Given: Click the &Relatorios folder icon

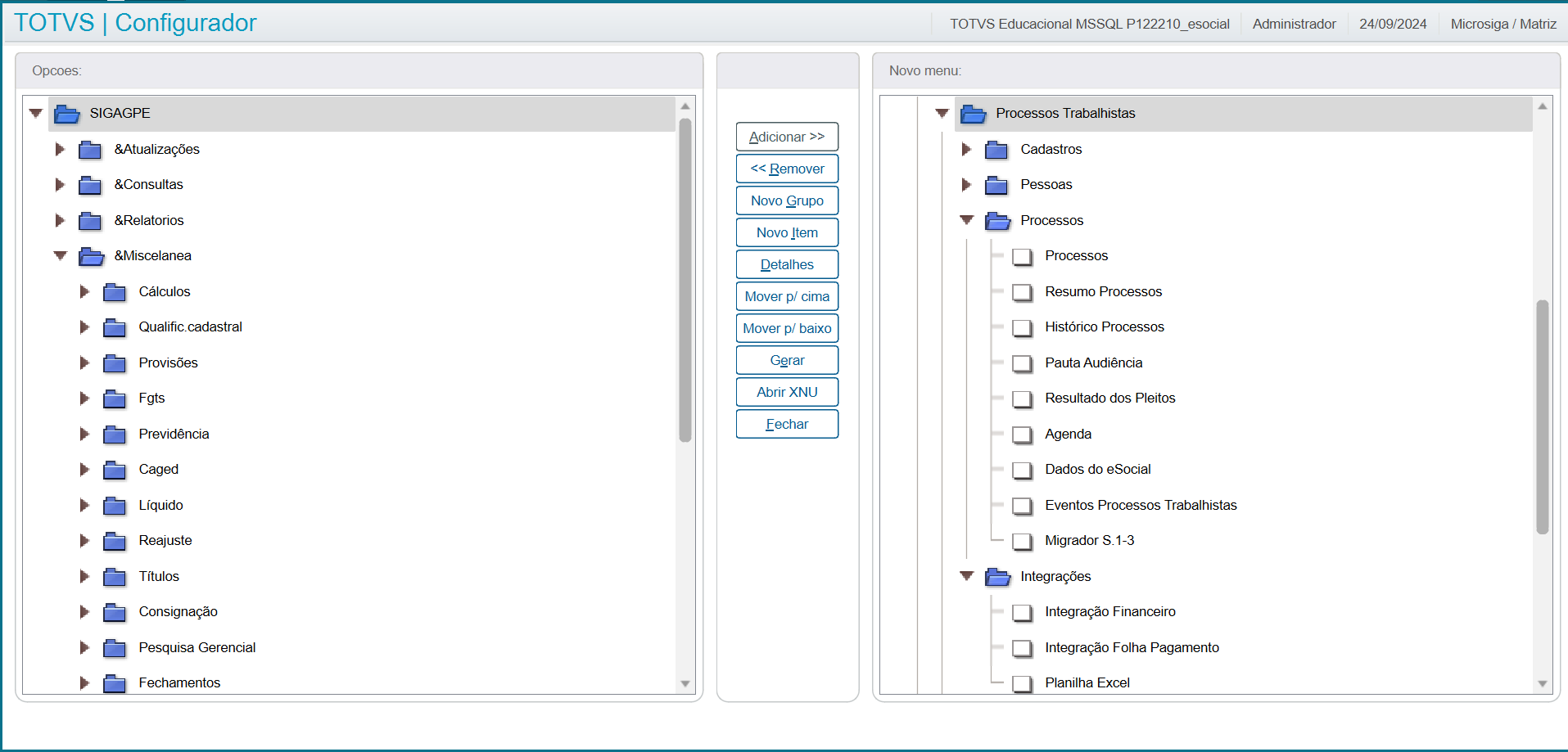Looking at the screenshot, I should 90,221.
